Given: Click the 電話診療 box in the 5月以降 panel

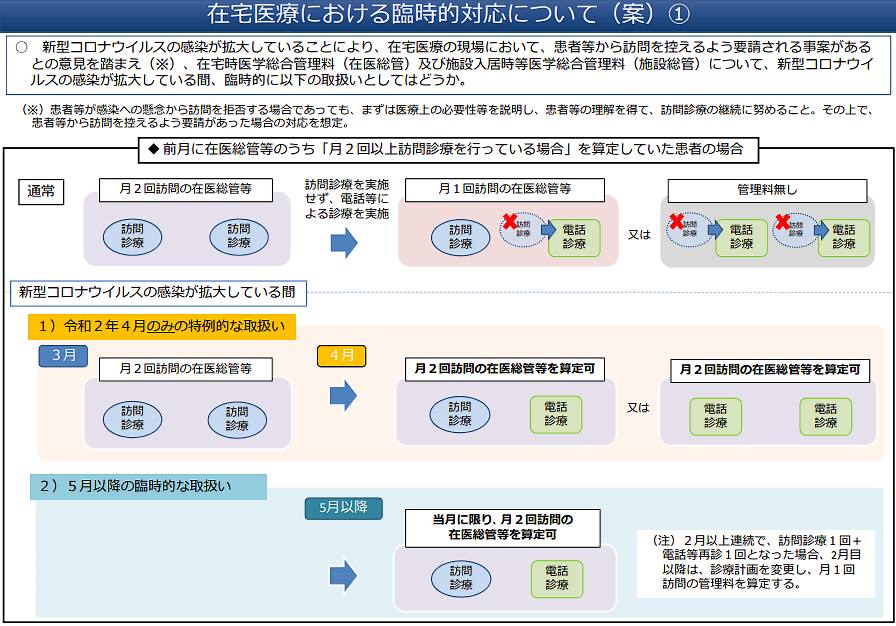Looking at the screenshot, I should pyautogui.click(x=556, y=578).
